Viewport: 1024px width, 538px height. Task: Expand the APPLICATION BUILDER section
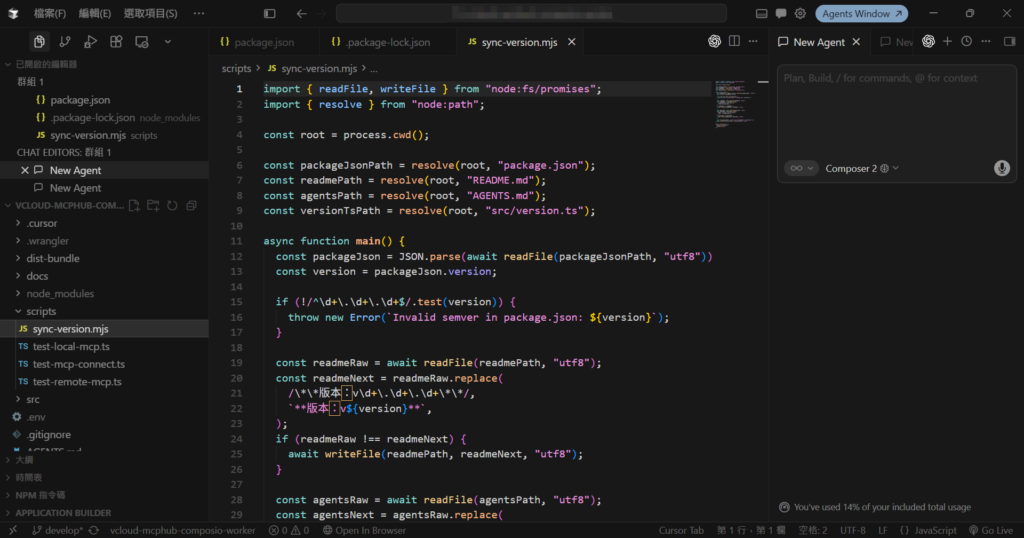coord(63,513)
